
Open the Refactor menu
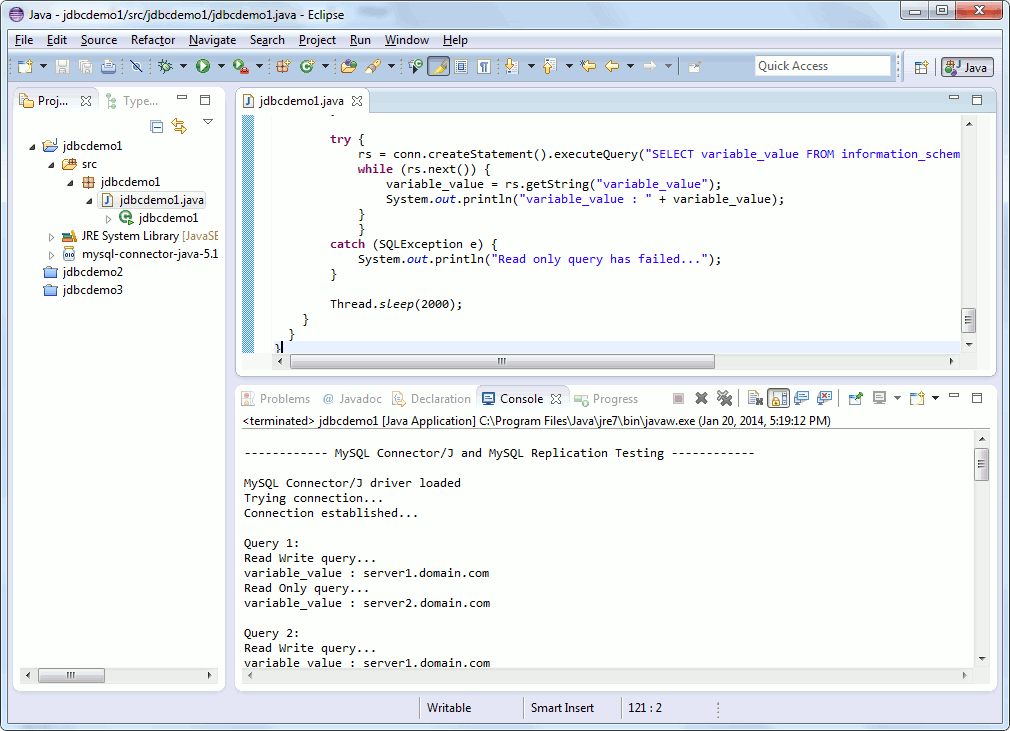click(153, 40)
